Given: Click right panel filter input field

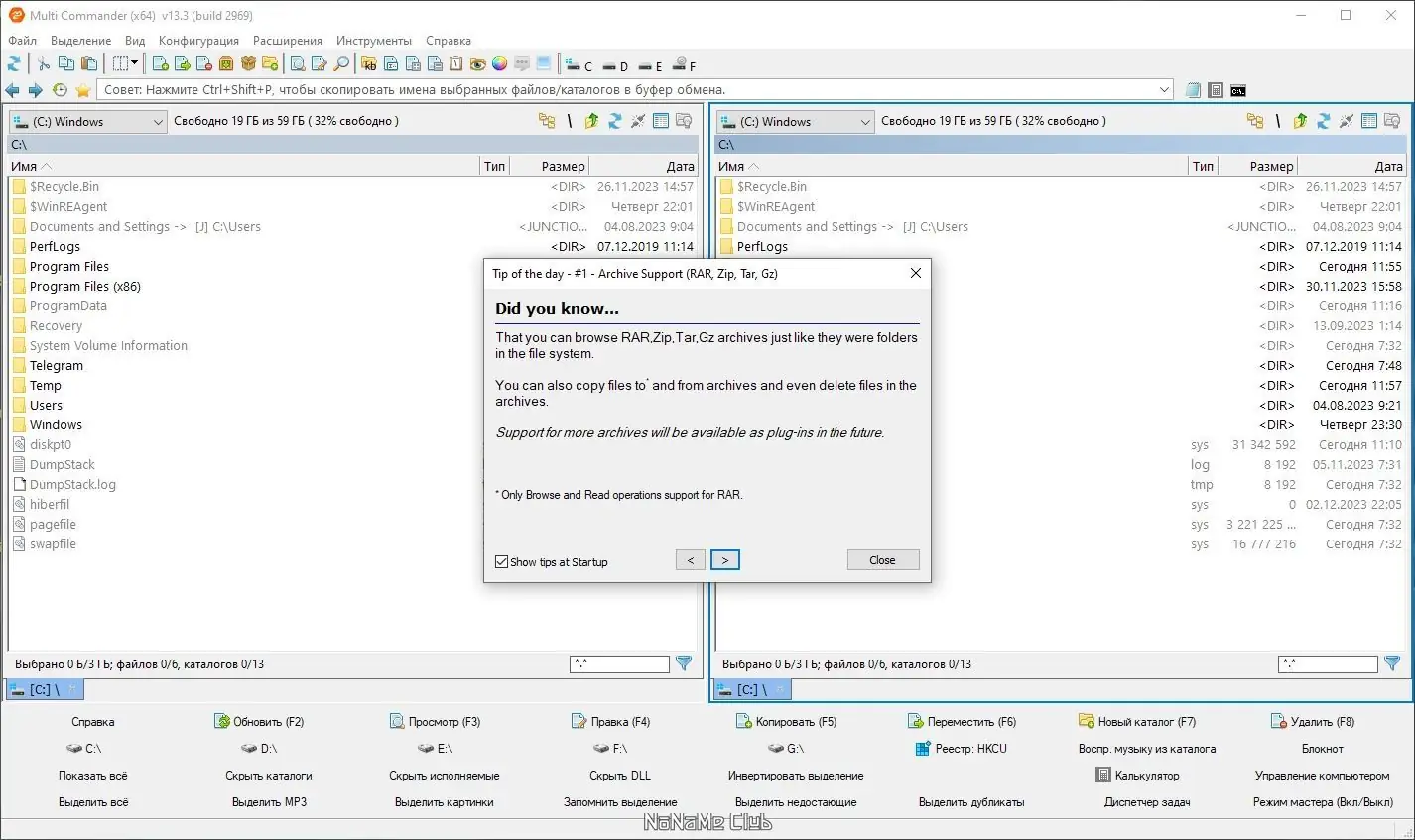Looking at the screenshot, I should 1328,663.
